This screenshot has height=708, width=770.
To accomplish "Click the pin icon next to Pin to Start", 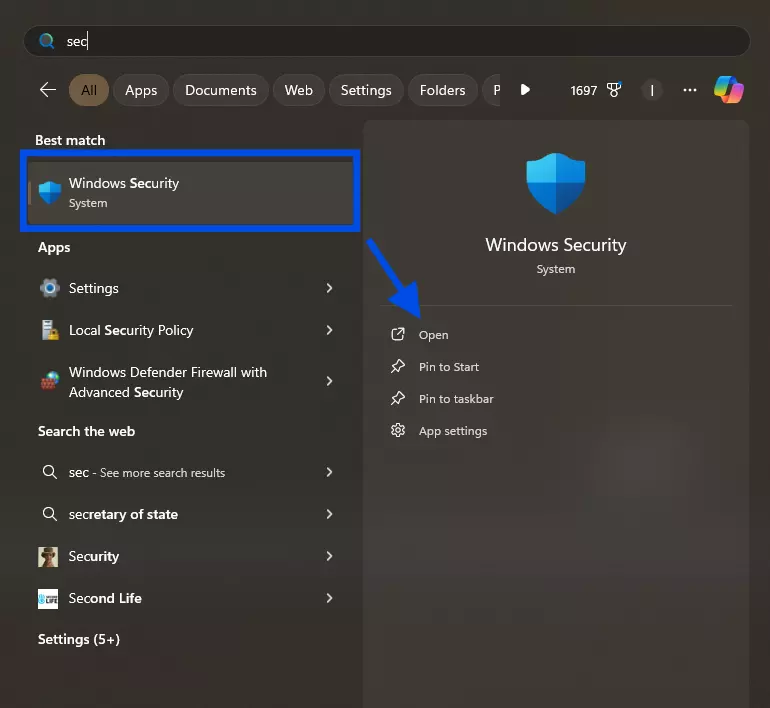I will click(x=398, y=367).
